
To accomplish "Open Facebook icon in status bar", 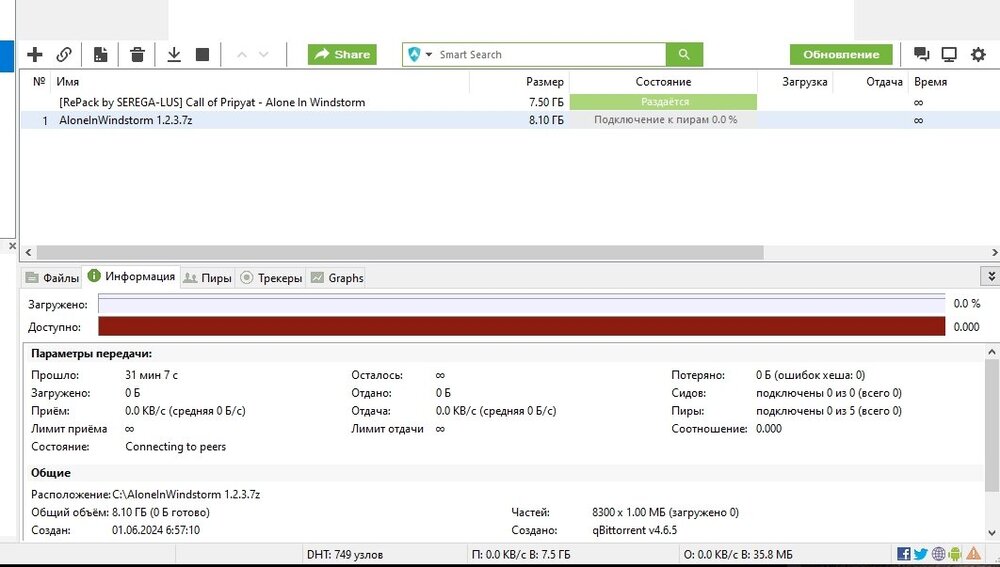I will click(x=904, y=554).
